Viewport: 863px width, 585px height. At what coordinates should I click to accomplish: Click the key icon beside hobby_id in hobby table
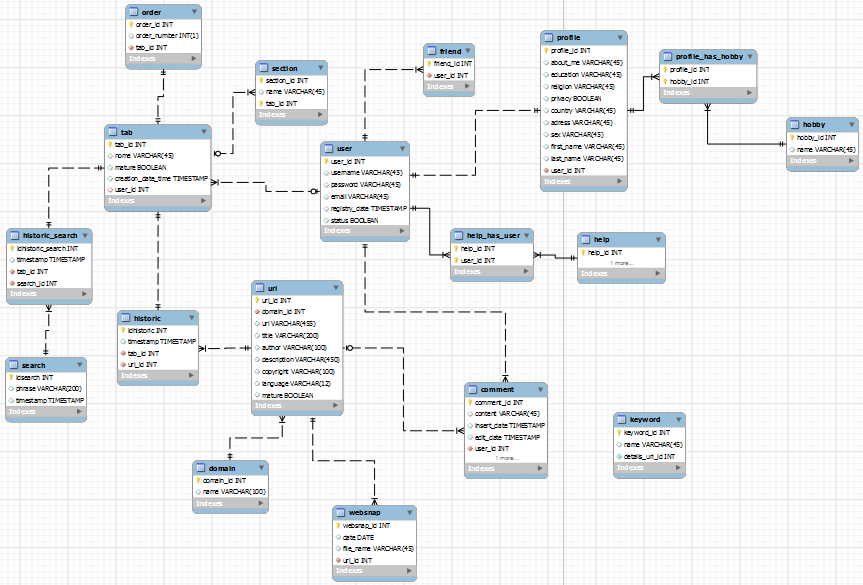click(x=792, y=138)
